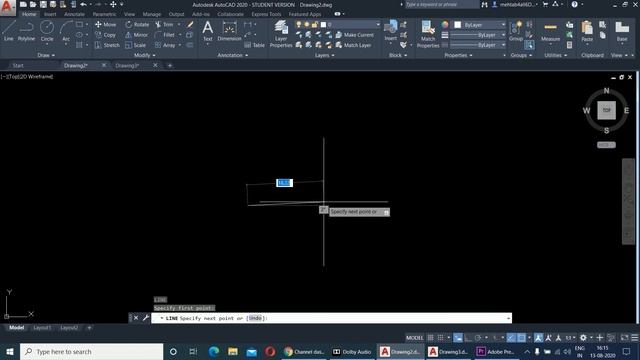Toggle snap mode in status bar

(x=440, y=338)
